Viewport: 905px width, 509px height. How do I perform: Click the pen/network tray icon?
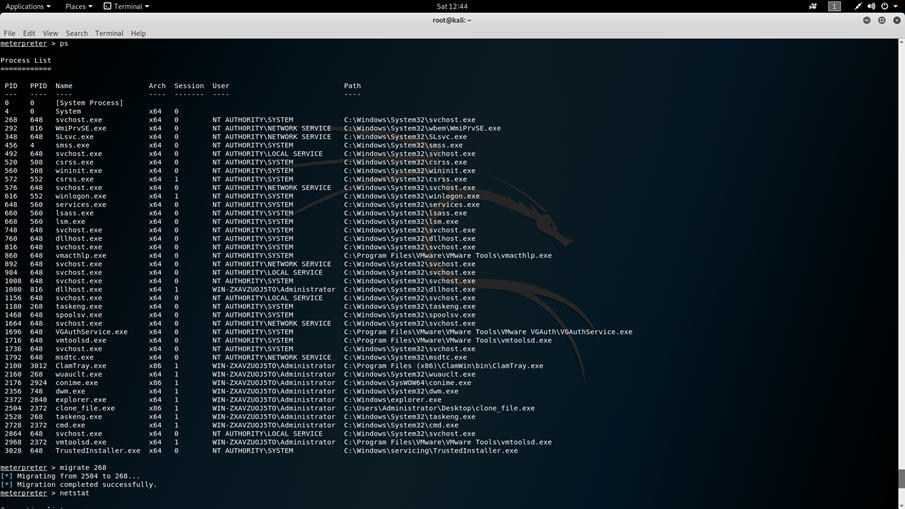[x=858, y=6]
